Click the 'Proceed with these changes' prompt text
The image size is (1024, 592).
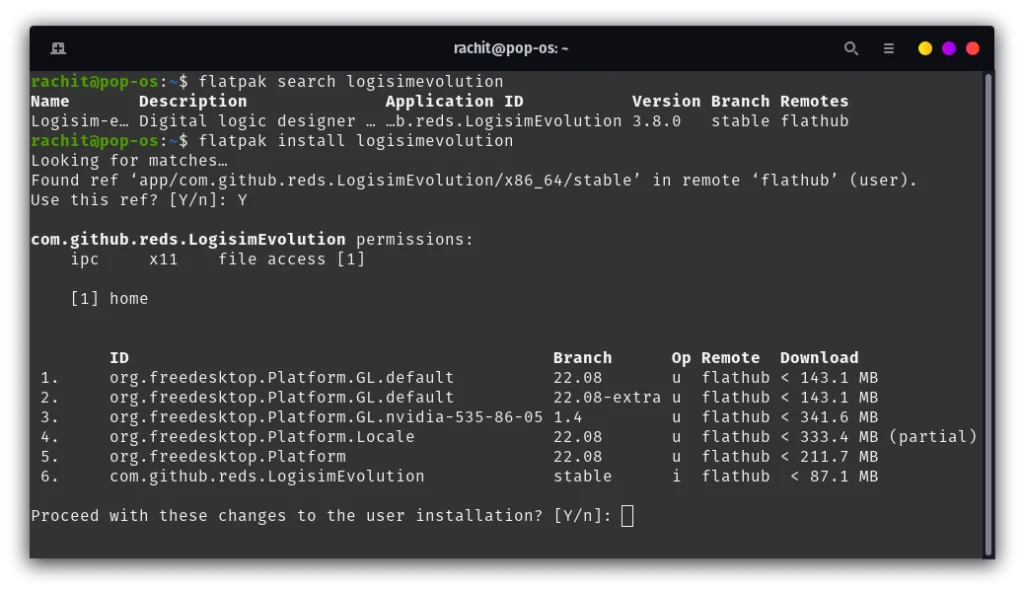coord(321,516)
